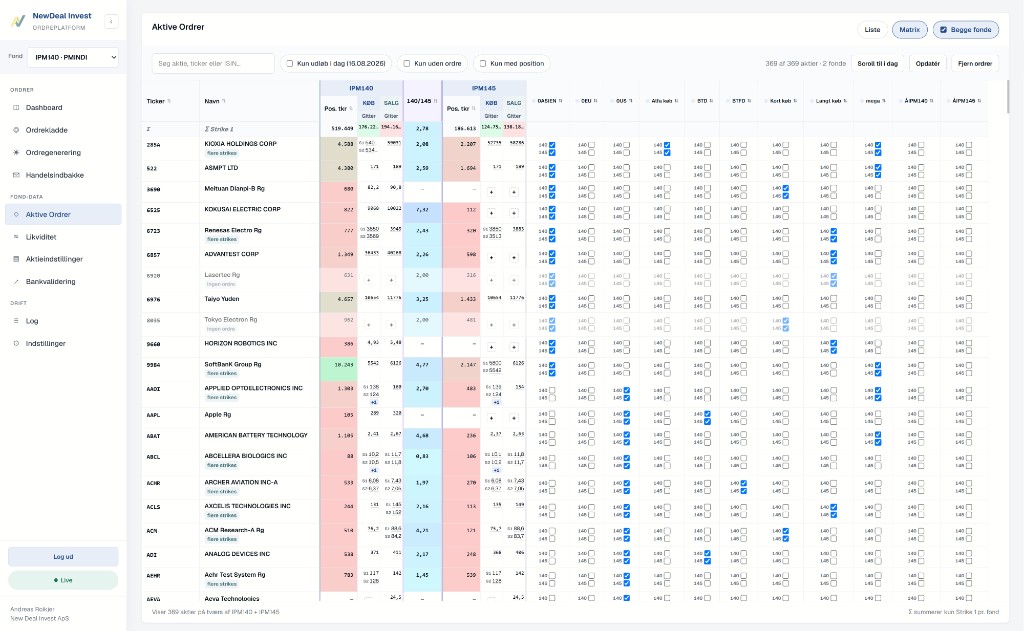Click the Ordrekladde sidebar icon
Viewport: 1024px width, 631px height.
(x=16, y=130)
